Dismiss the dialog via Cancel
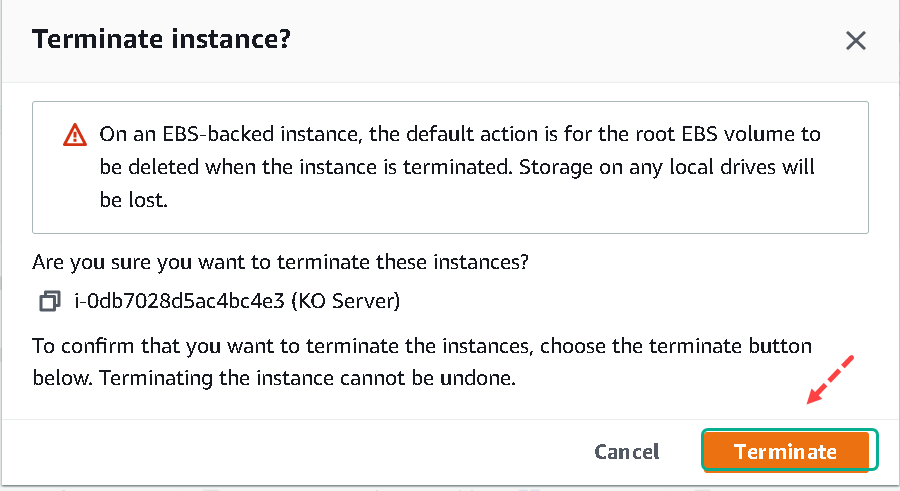This screenshot has width=900, height=491. (627, 452)
